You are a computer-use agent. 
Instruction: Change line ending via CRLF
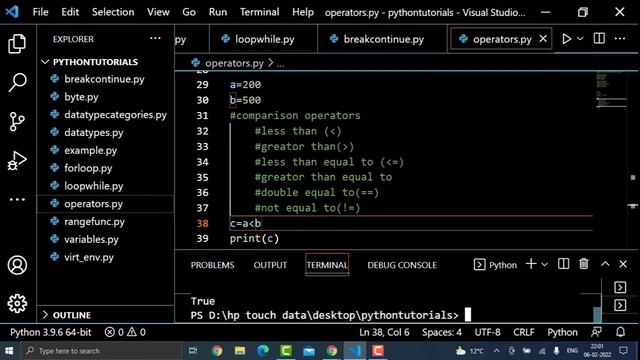(x=524, y=332)
